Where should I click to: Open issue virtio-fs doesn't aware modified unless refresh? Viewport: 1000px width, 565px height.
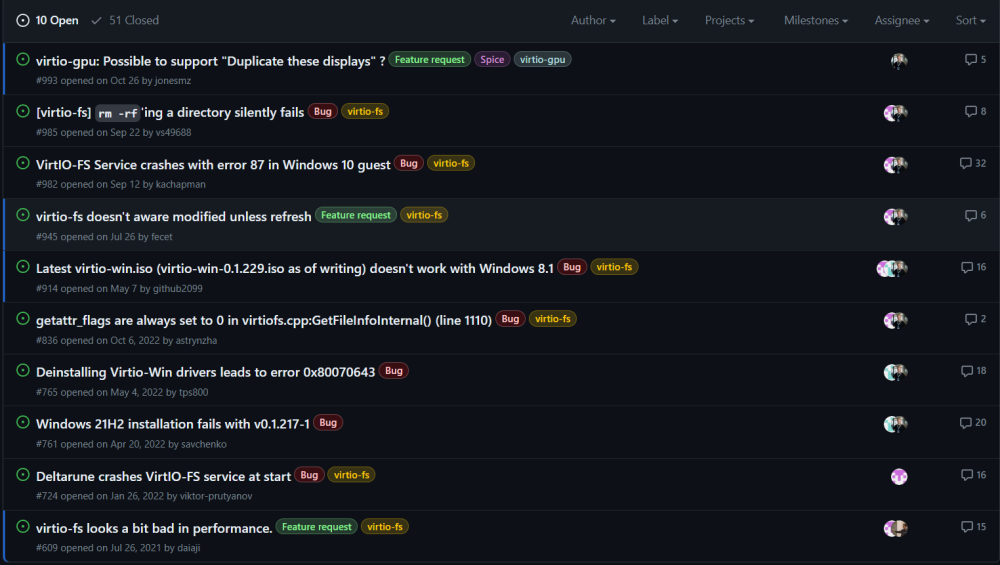pyautogui.click(x=173, y=216)
